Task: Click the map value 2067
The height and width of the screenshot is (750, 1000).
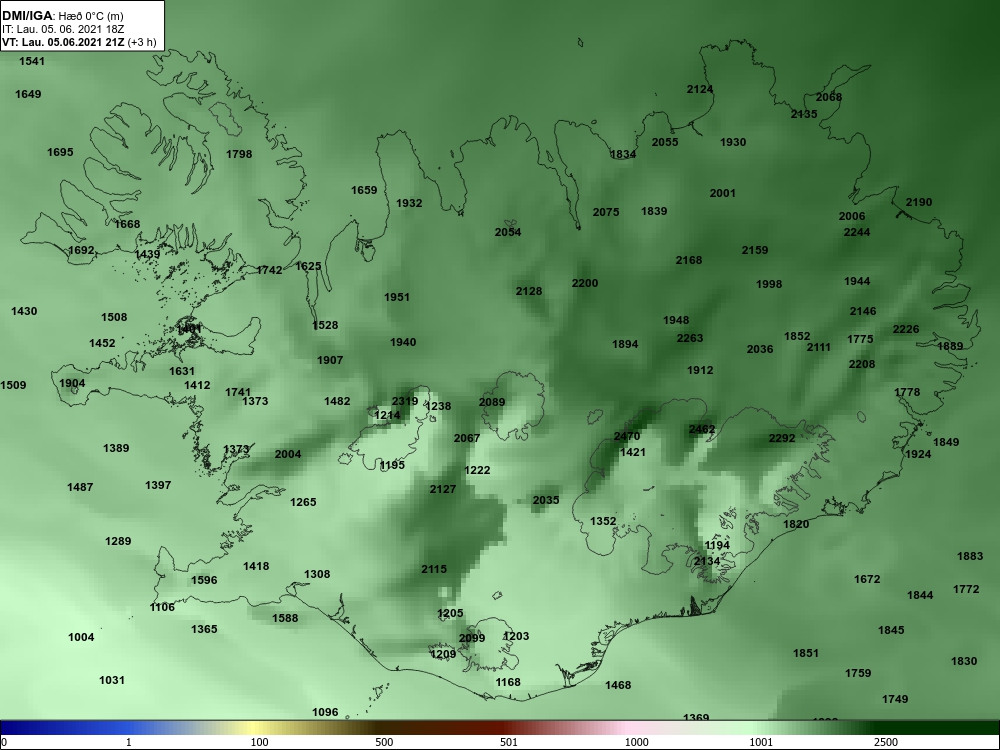Action: [467, 438]
